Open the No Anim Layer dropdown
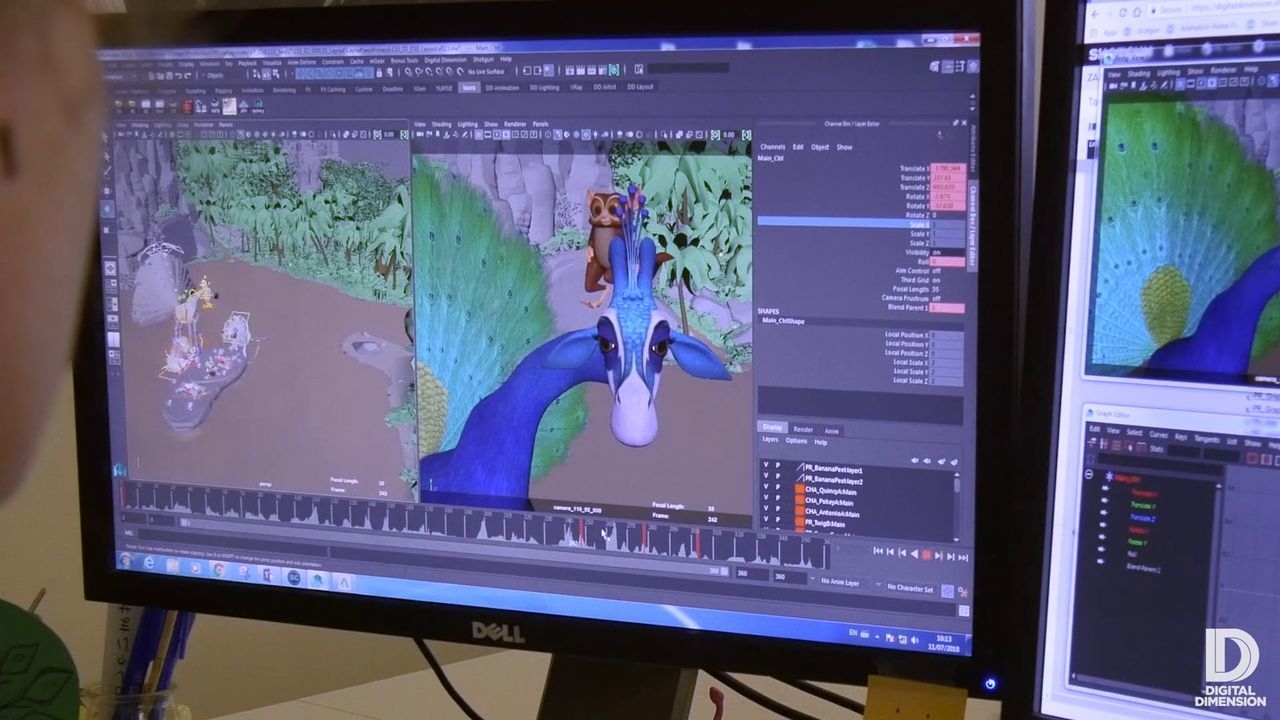Image resolution: width=1280 pixels, height=720 pixels. tap(840, 581)
